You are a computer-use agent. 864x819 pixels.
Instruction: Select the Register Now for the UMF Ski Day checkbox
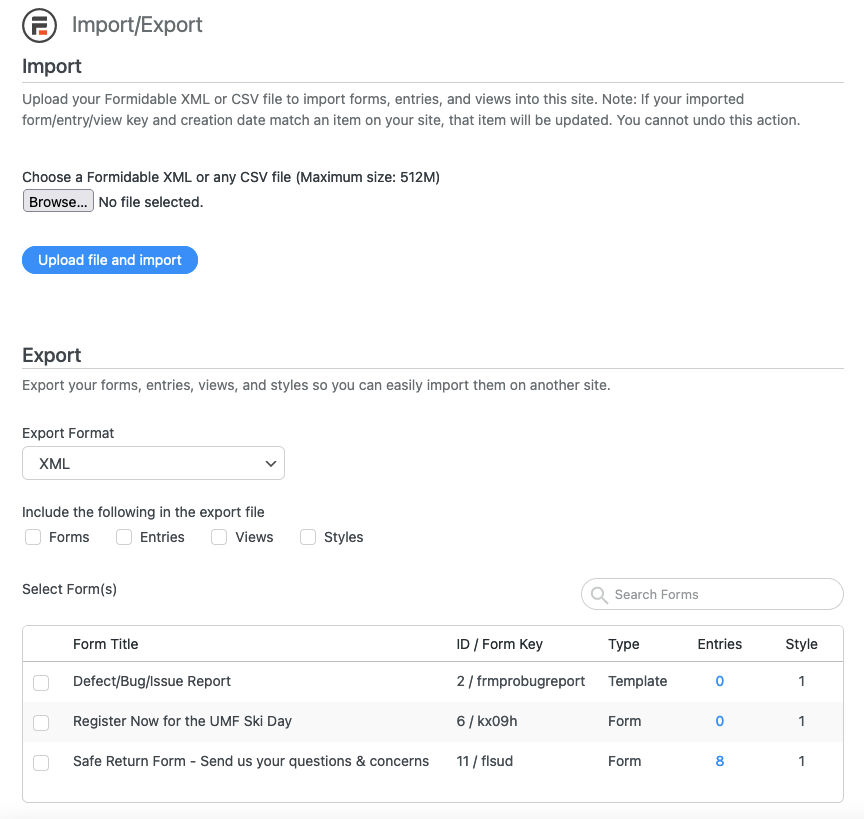tap(41, 723)
